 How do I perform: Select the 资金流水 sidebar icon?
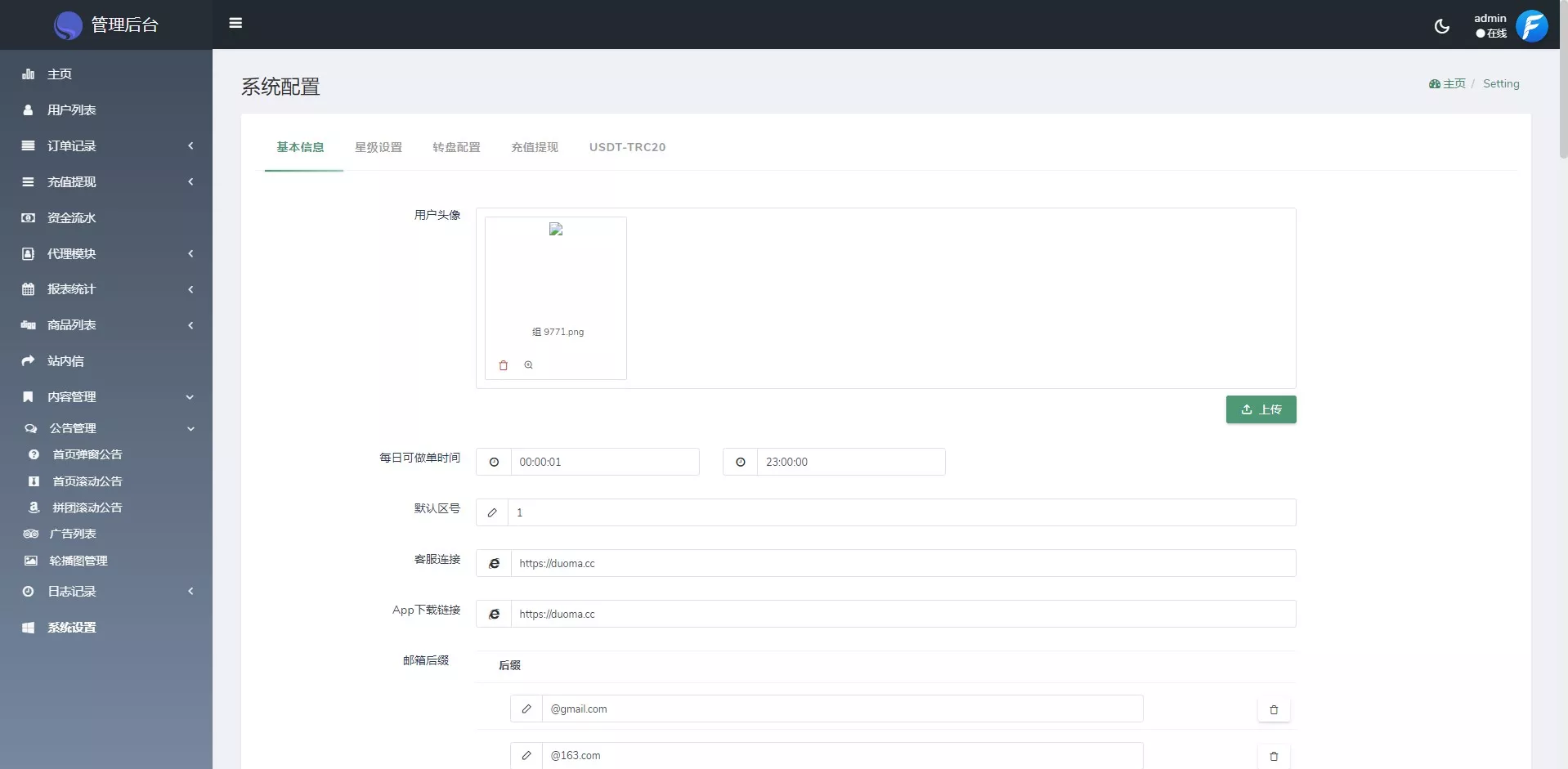pos(29,217)
